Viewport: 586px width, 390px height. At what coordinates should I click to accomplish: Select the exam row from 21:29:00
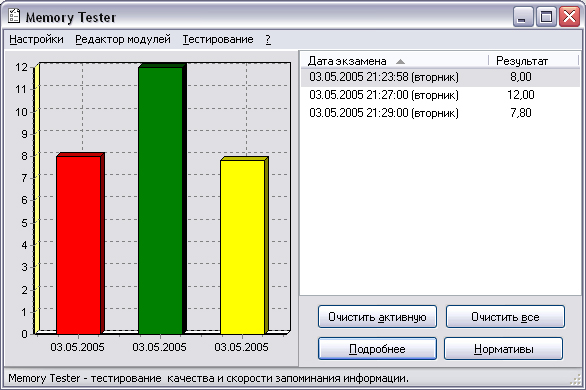(440, 113)
